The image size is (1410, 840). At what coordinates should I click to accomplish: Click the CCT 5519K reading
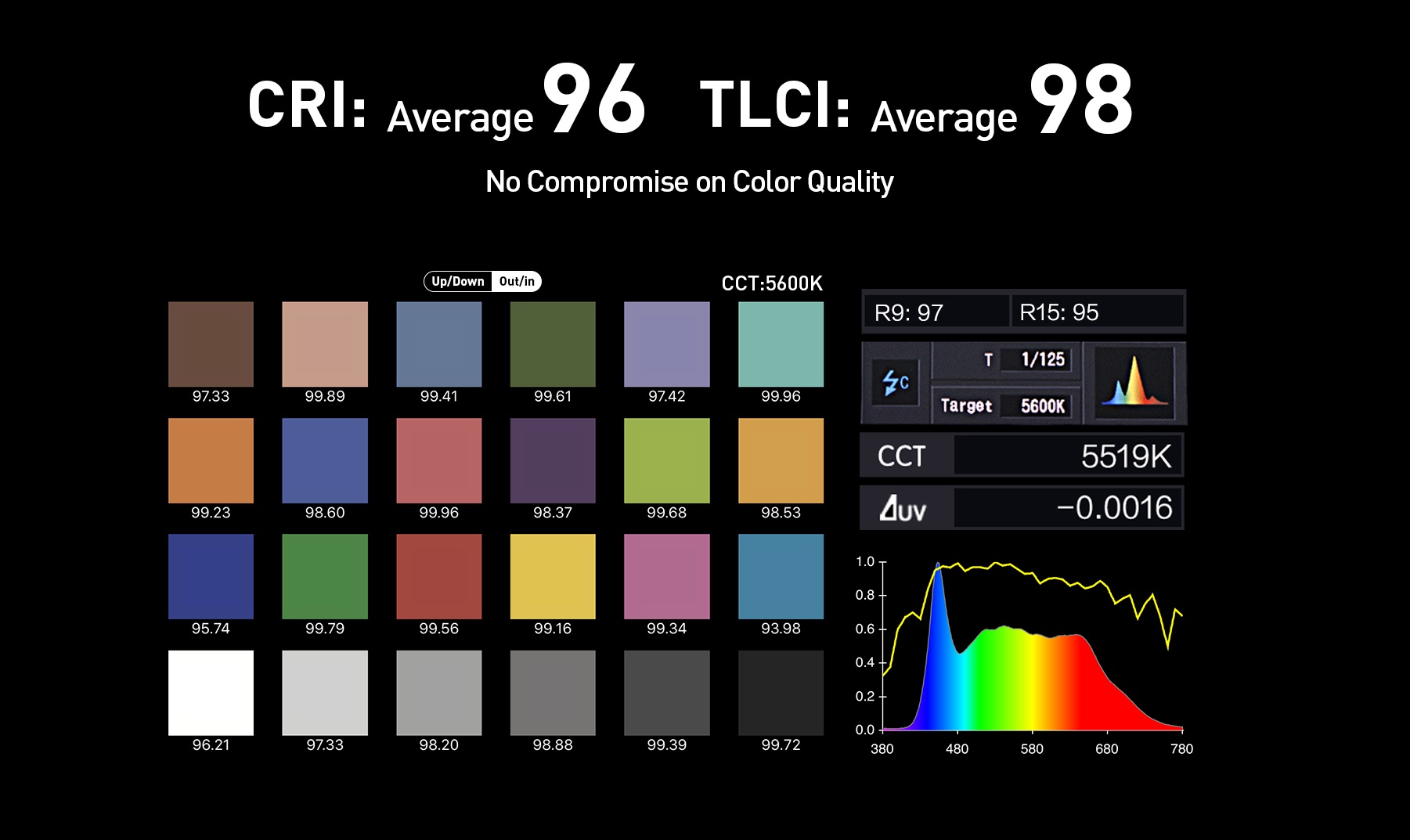[1022, 456]
